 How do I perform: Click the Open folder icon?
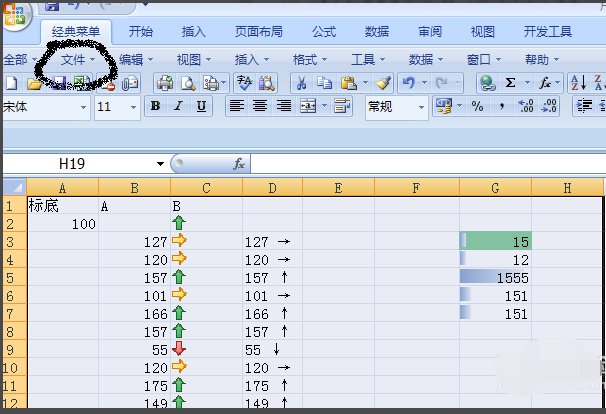point(34,83)
